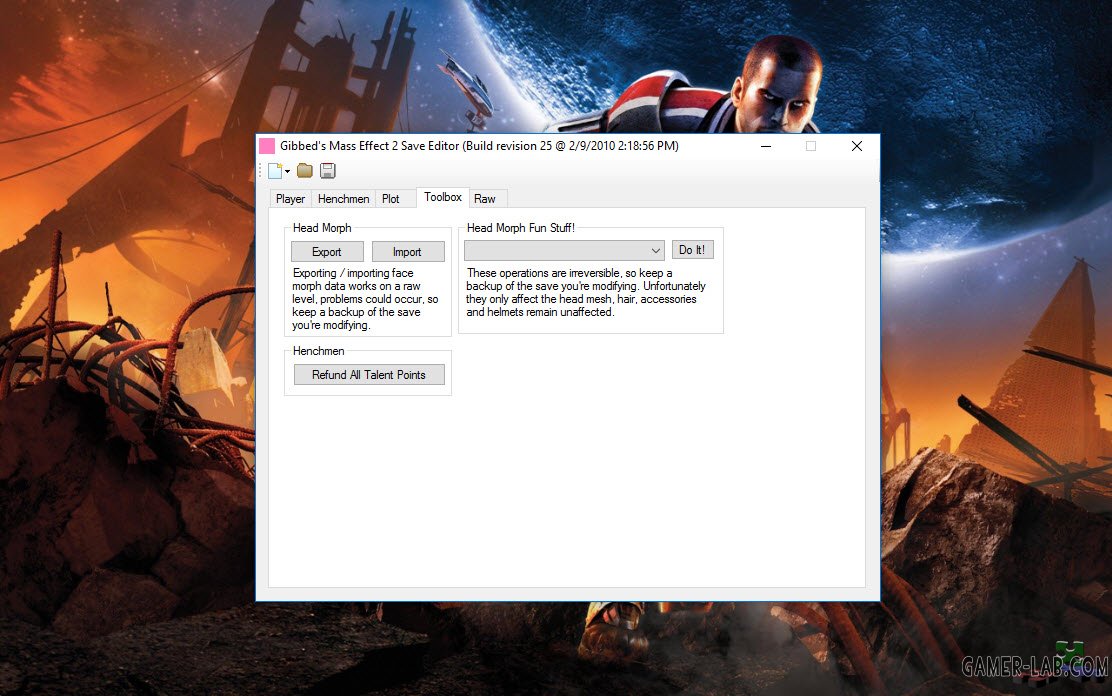Click the 'Henchmen' group box label
This screenshot has width=1112, height=696.
[x=318, y=351]
